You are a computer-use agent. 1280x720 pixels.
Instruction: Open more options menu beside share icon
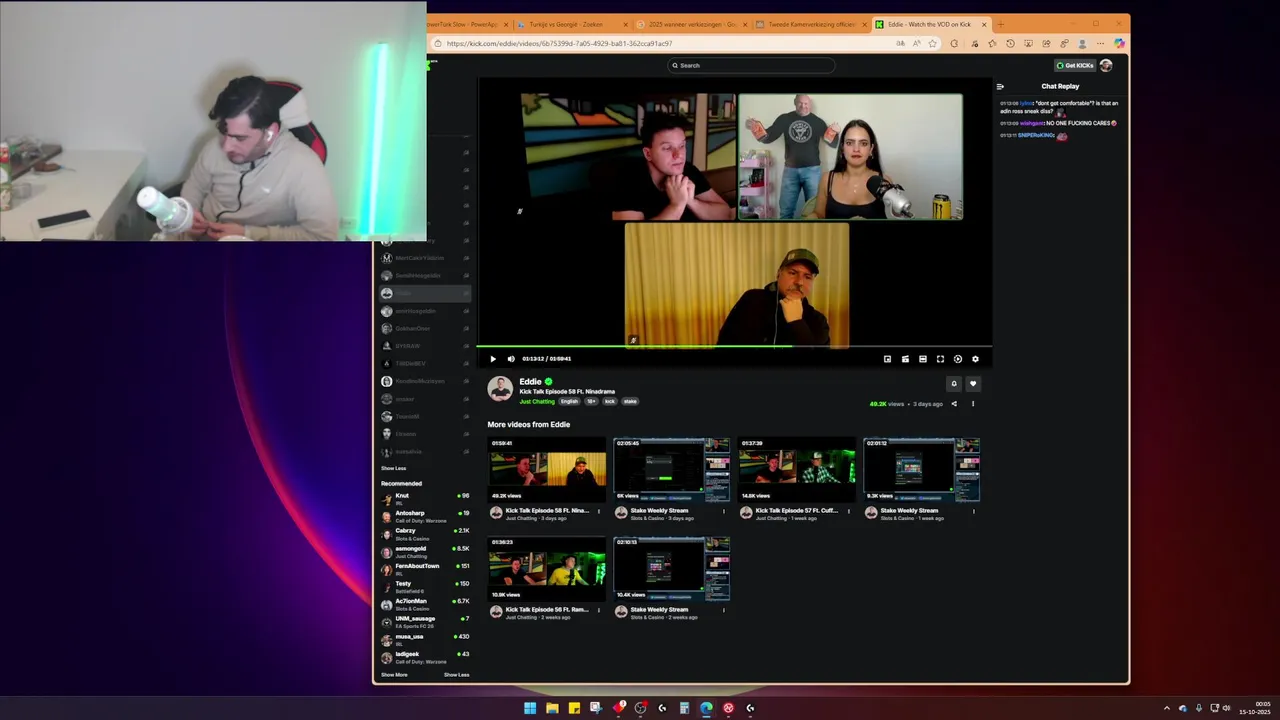[x=972, y=404]
